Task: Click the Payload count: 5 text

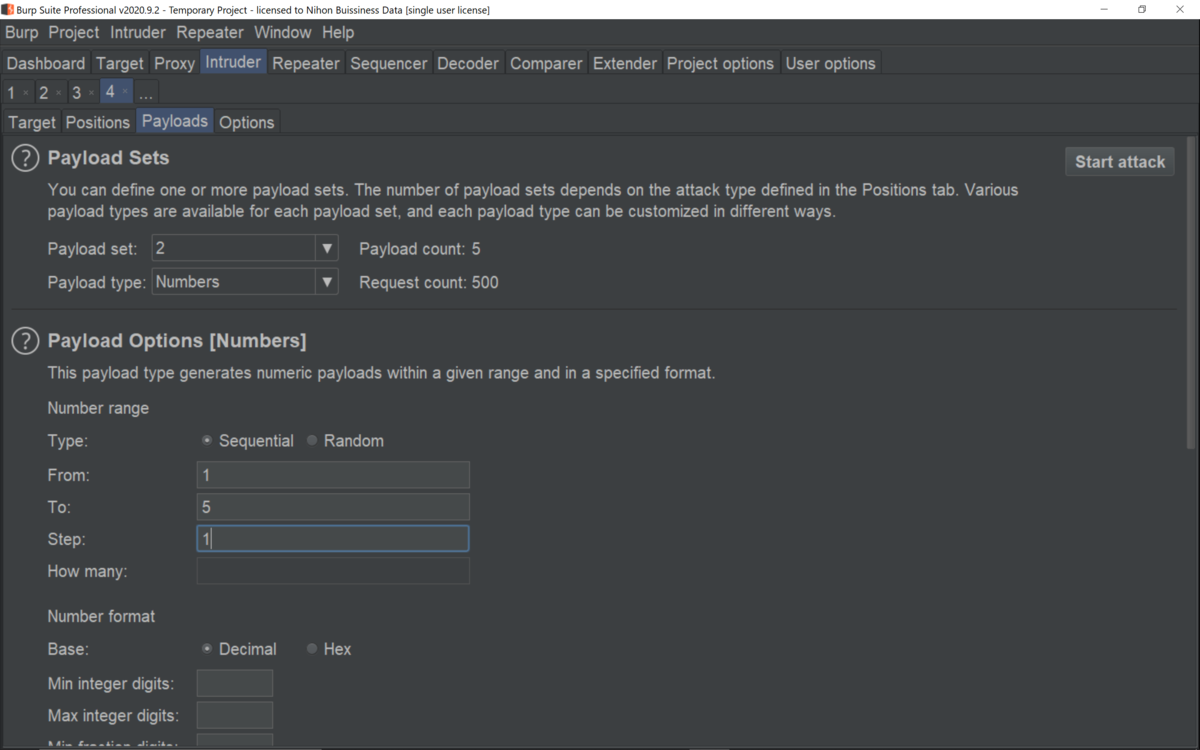Action: [x=420, y=249]
